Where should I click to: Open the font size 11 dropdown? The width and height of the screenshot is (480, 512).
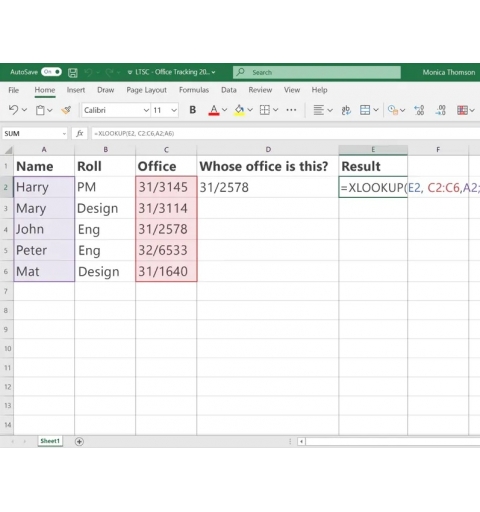click(174, 110)
